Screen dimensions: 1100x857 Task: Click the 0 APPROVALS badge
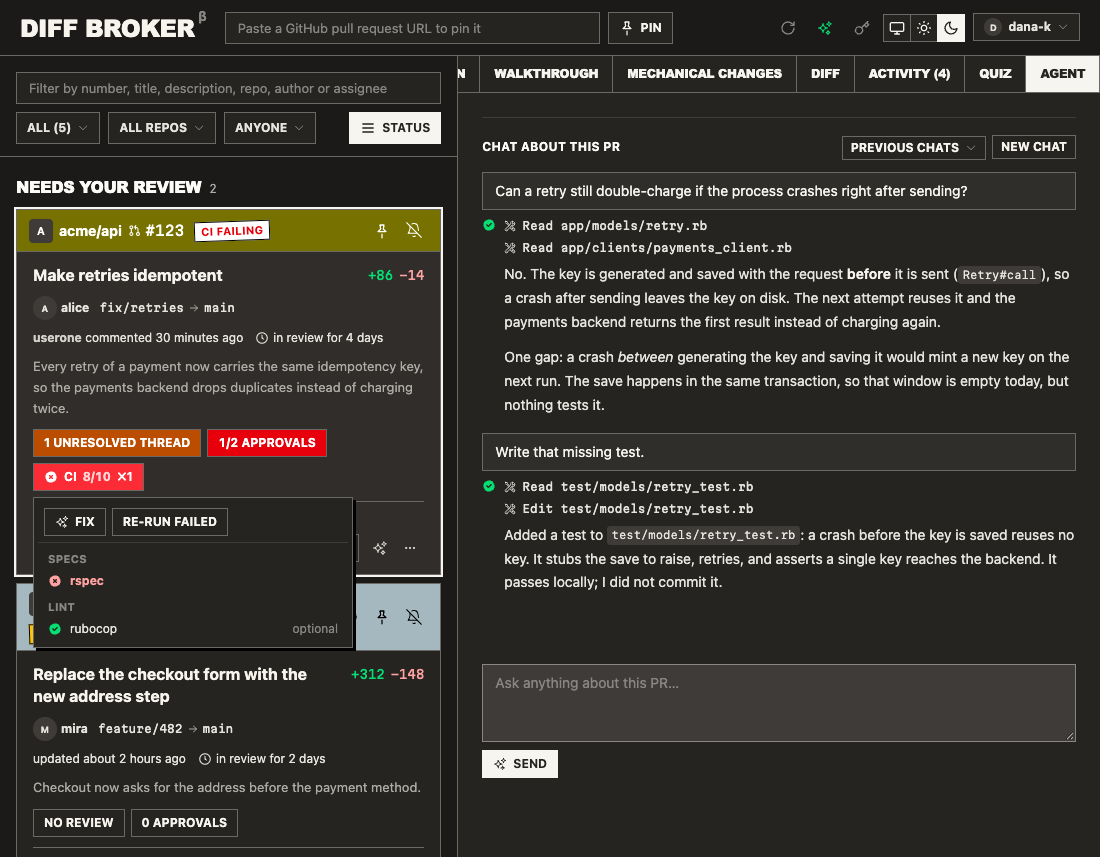tap(185, 823)
